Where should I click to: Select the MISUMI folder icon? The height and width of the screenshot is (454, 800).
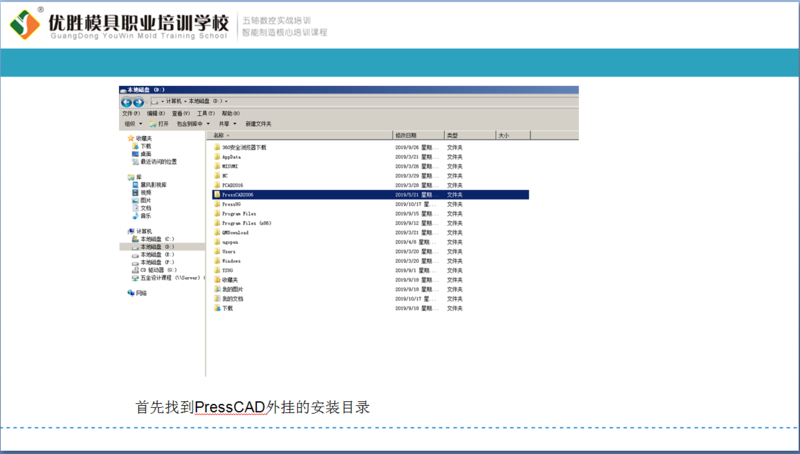pos(217,166)
